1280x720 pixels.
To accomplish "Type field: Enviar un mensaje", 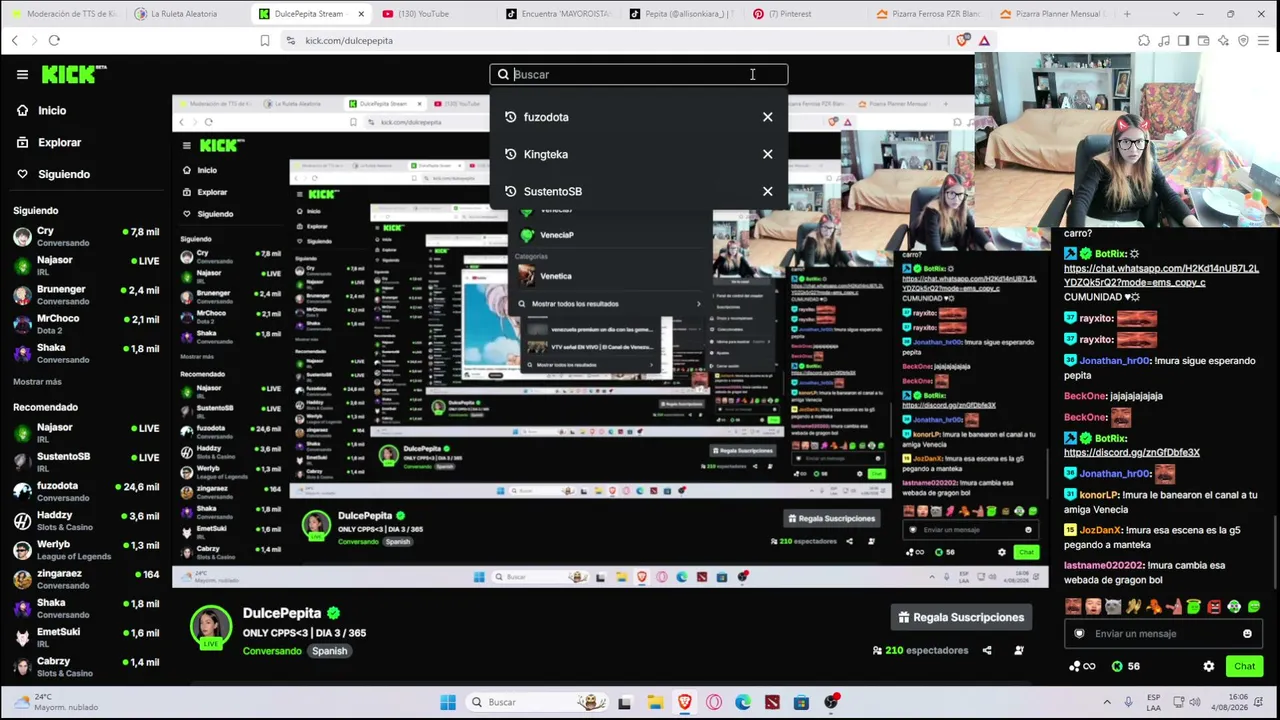I will [x=1162, y=633].
